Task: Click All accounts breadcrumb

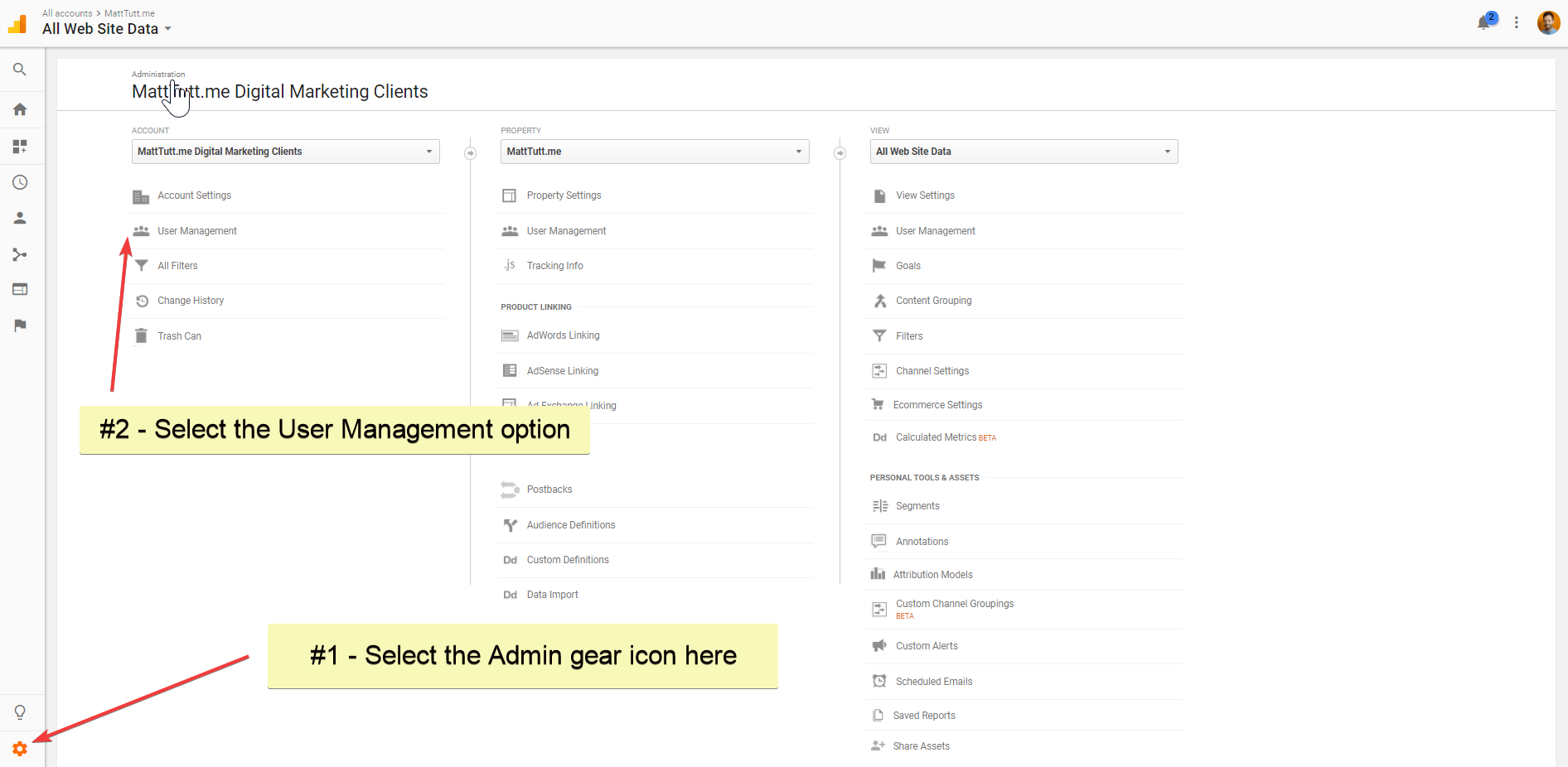Action: pos(67,13)
